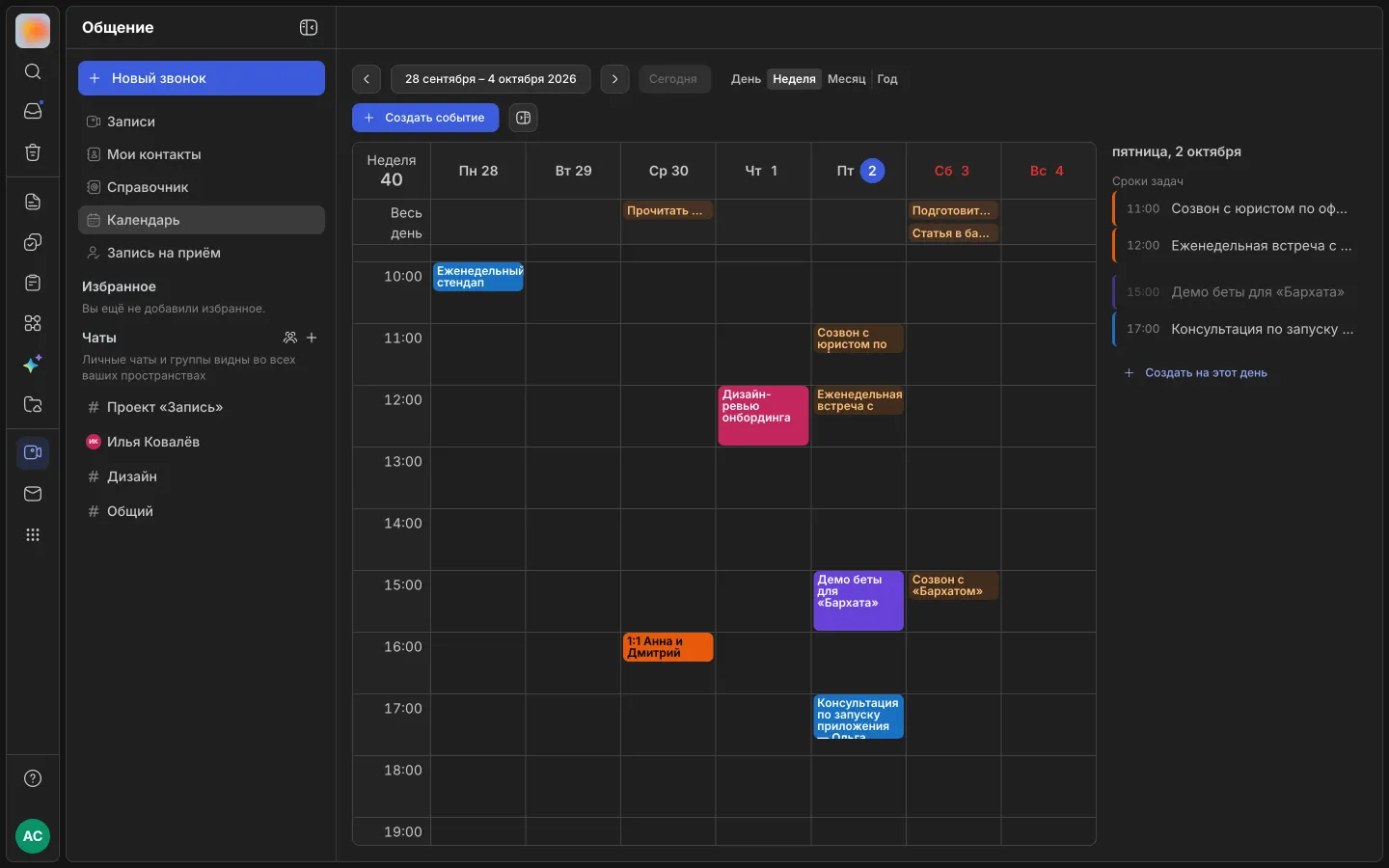
Task: Switch to the Месяц view
Action: pyautogui.click(x=847, y=79)
